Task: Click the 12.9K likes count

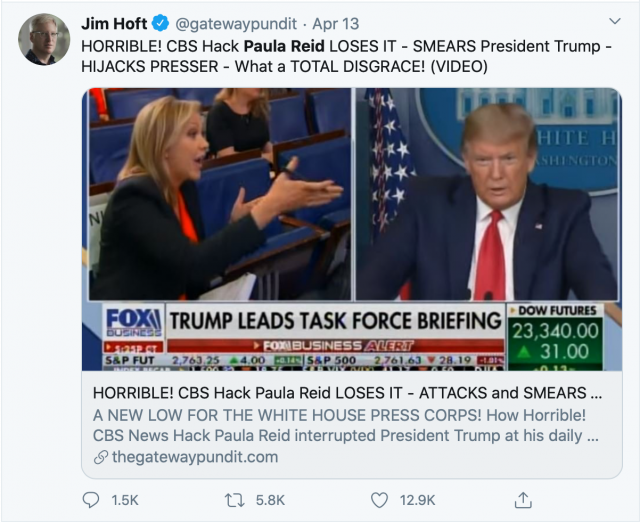Action: [418, 499]
